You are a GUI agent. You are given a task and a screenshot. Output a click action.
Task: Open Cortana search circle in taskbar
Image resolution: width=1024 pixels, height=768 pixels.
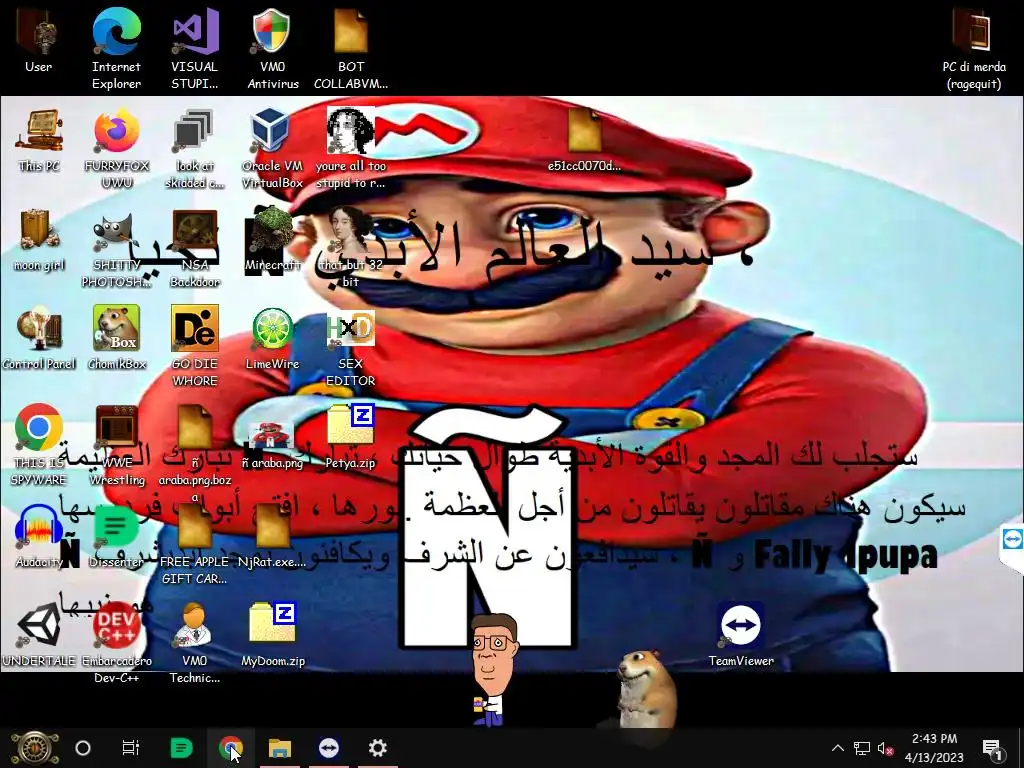tap(83, 748)
